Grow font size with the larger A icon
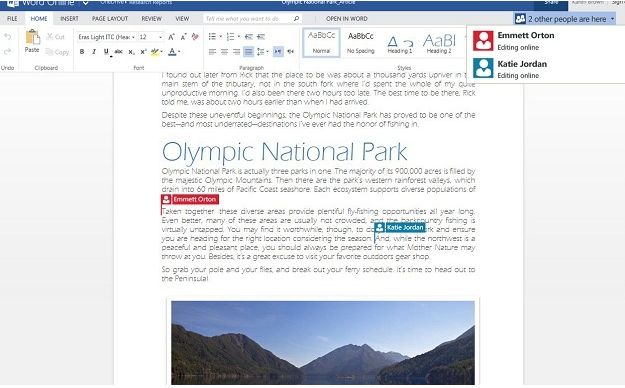The width and height of the screenshot is (625, 388). (171, 37)
